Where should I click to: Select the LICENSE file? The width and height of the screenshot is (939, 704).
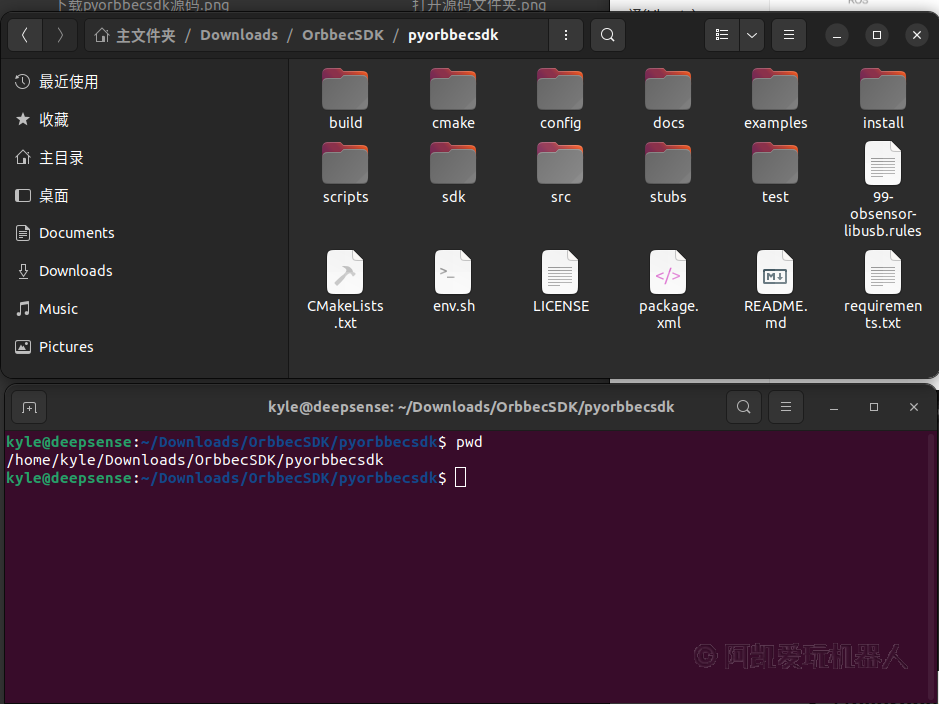click(x=561, y=282)
